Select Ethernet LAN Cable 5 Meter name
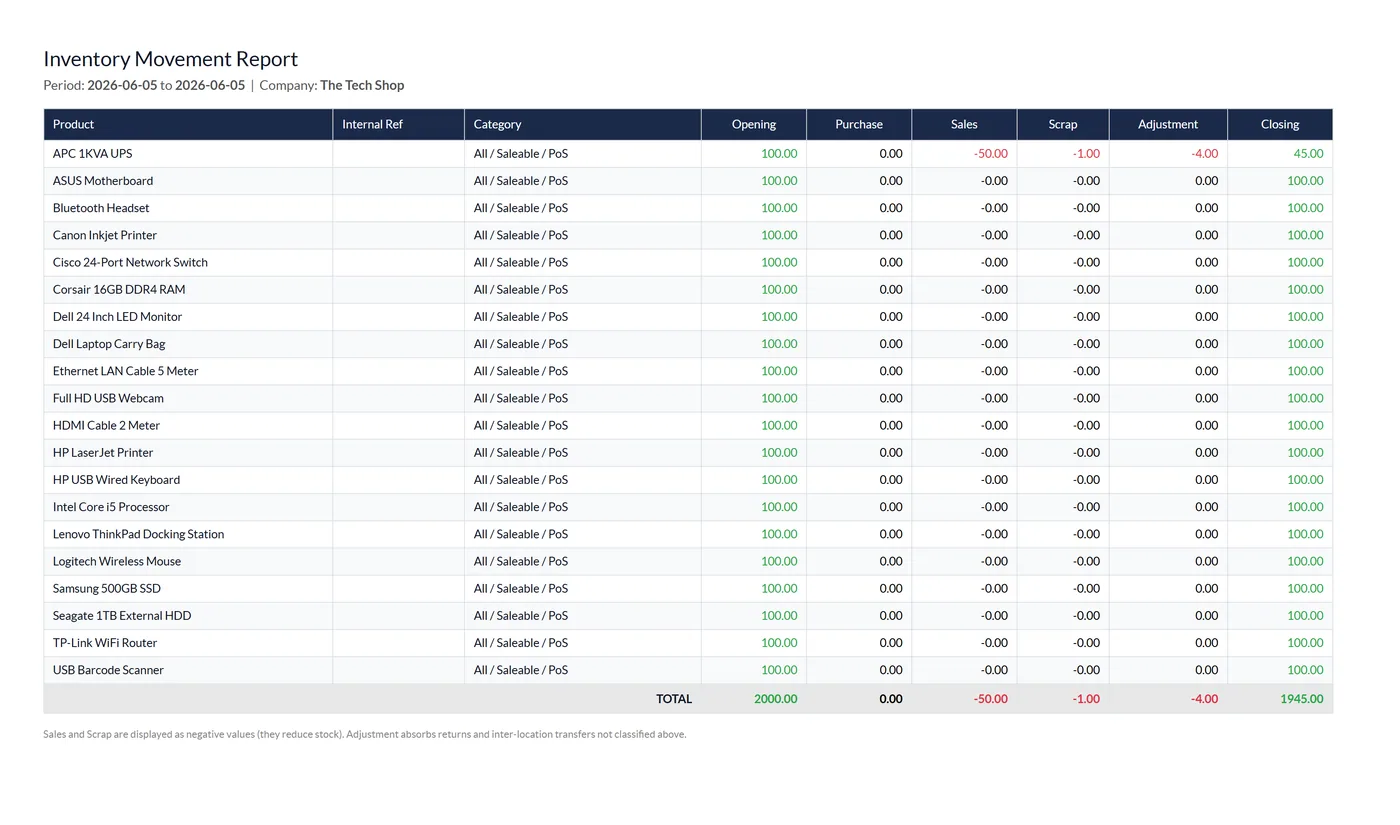Viewport: 1400px width, 825px height. (x=126, y=371)
